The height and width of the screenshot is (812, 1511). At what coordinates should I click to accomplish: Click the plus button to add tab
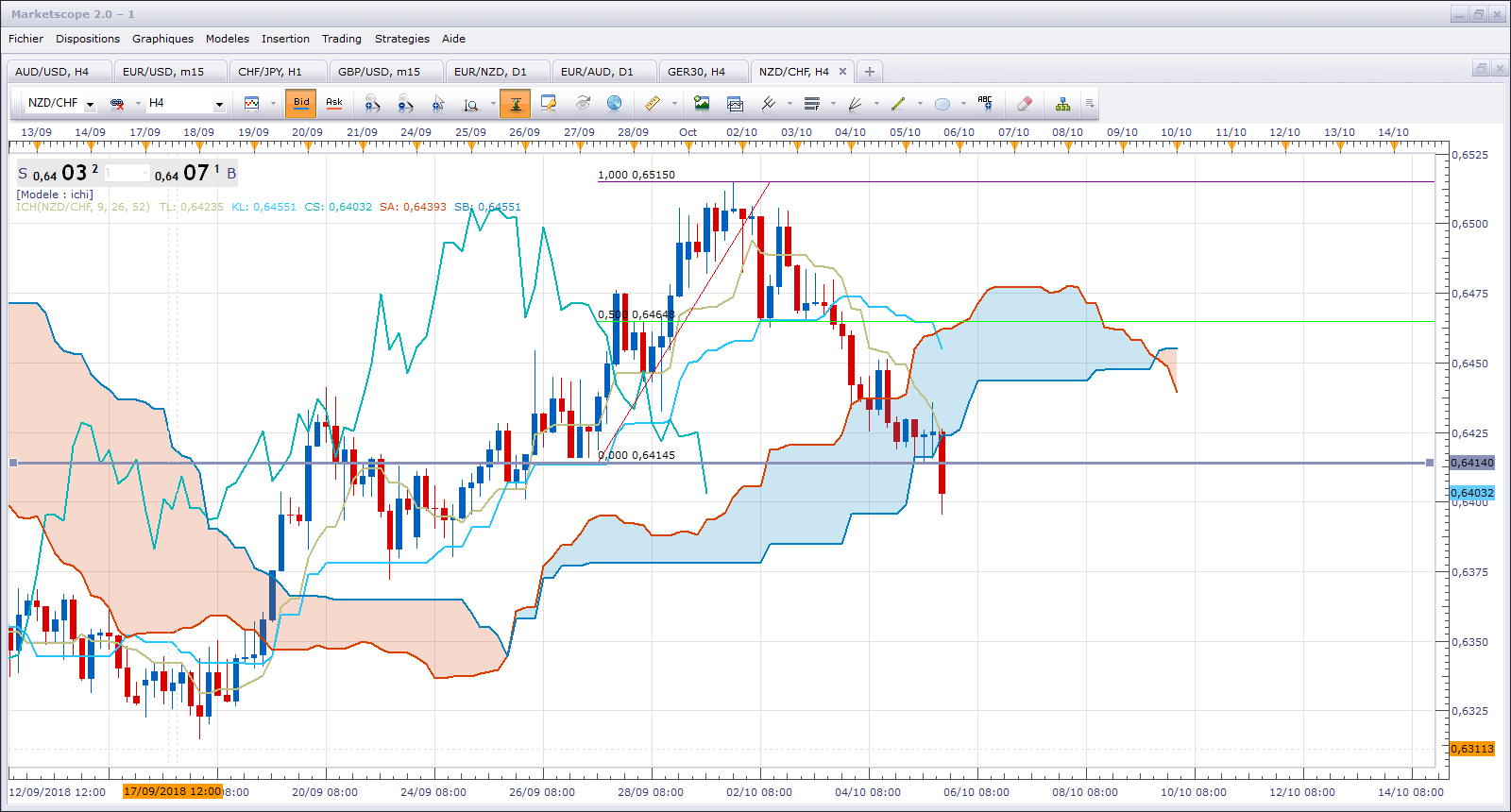point(870,72)
